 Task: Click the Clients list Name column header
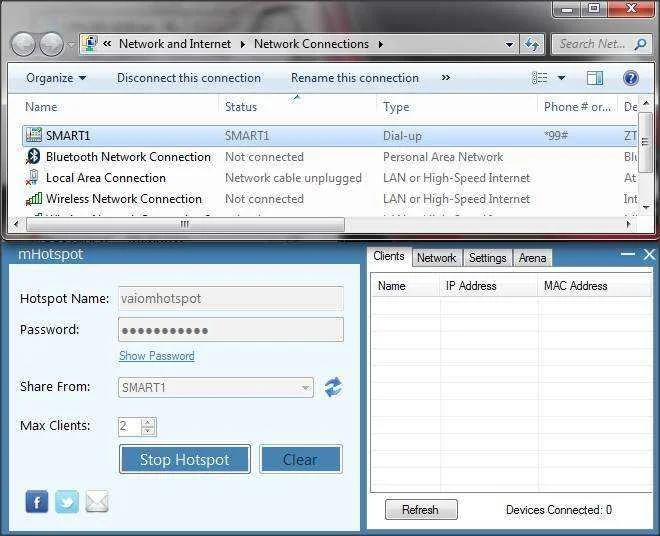click(x=391, y=286)
